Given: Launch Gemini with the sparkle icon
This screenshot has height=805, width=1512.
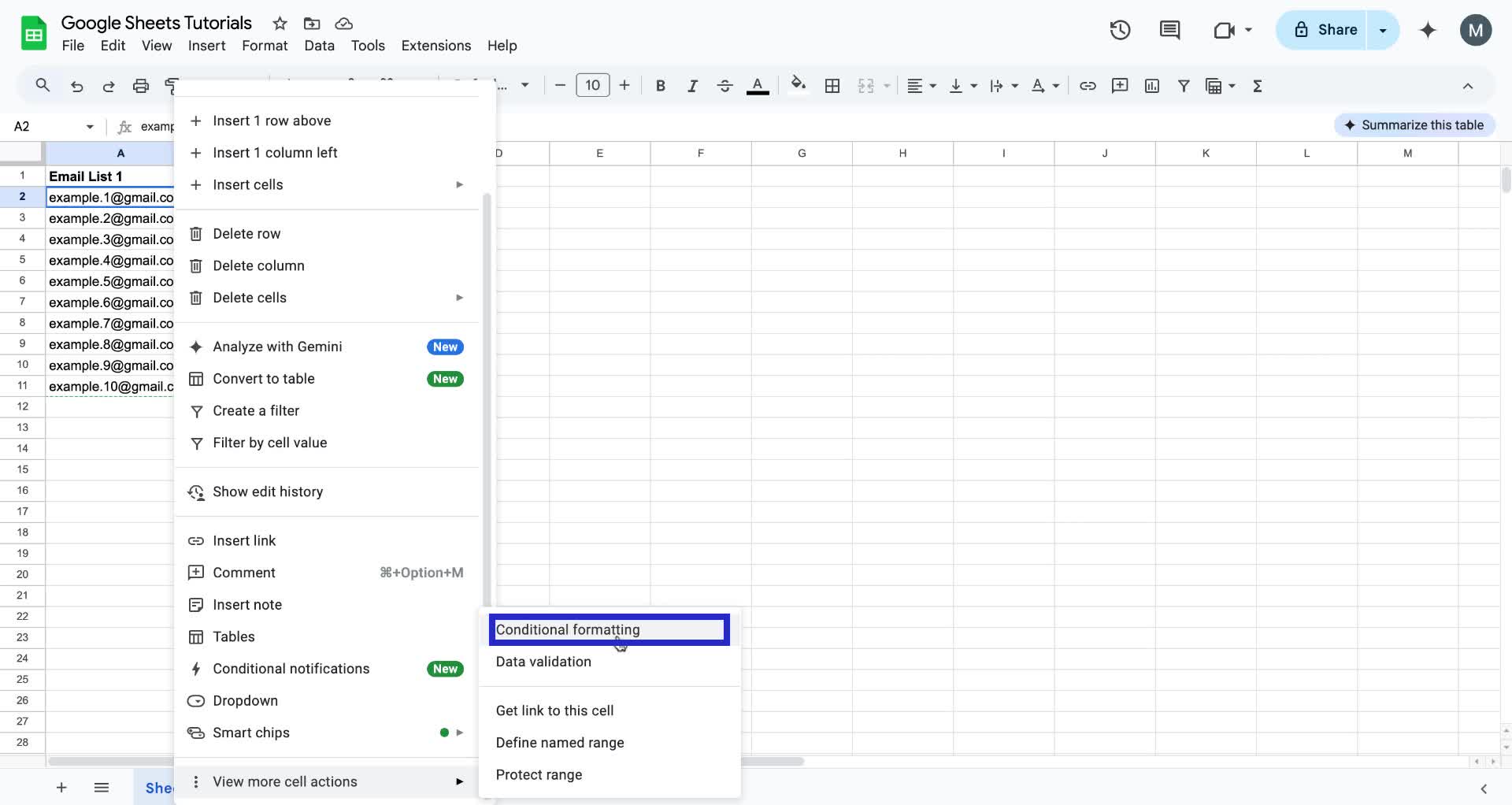Looking at the screenshot, I should 1428,30.
